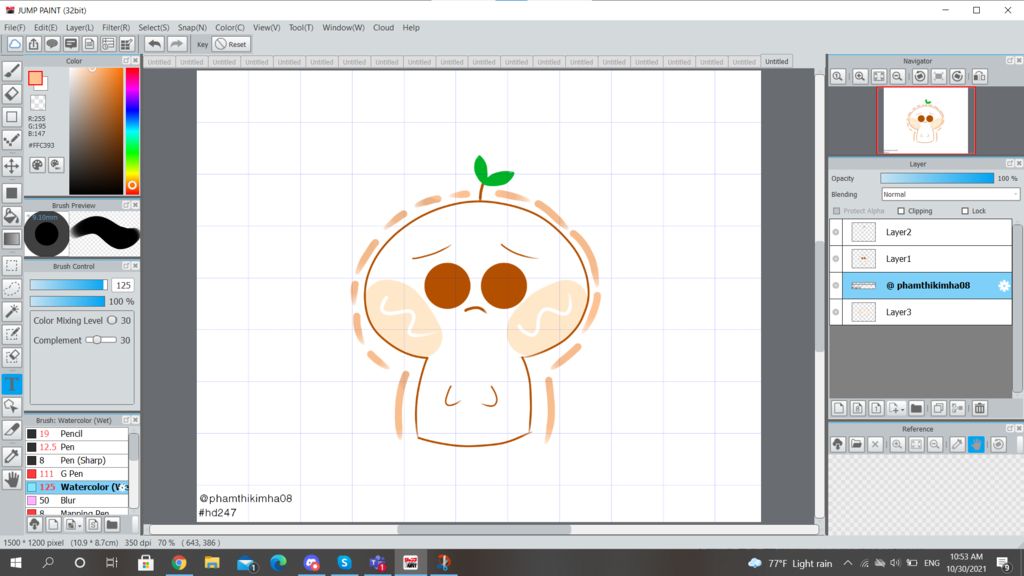Select the G Pen brush

76,473
